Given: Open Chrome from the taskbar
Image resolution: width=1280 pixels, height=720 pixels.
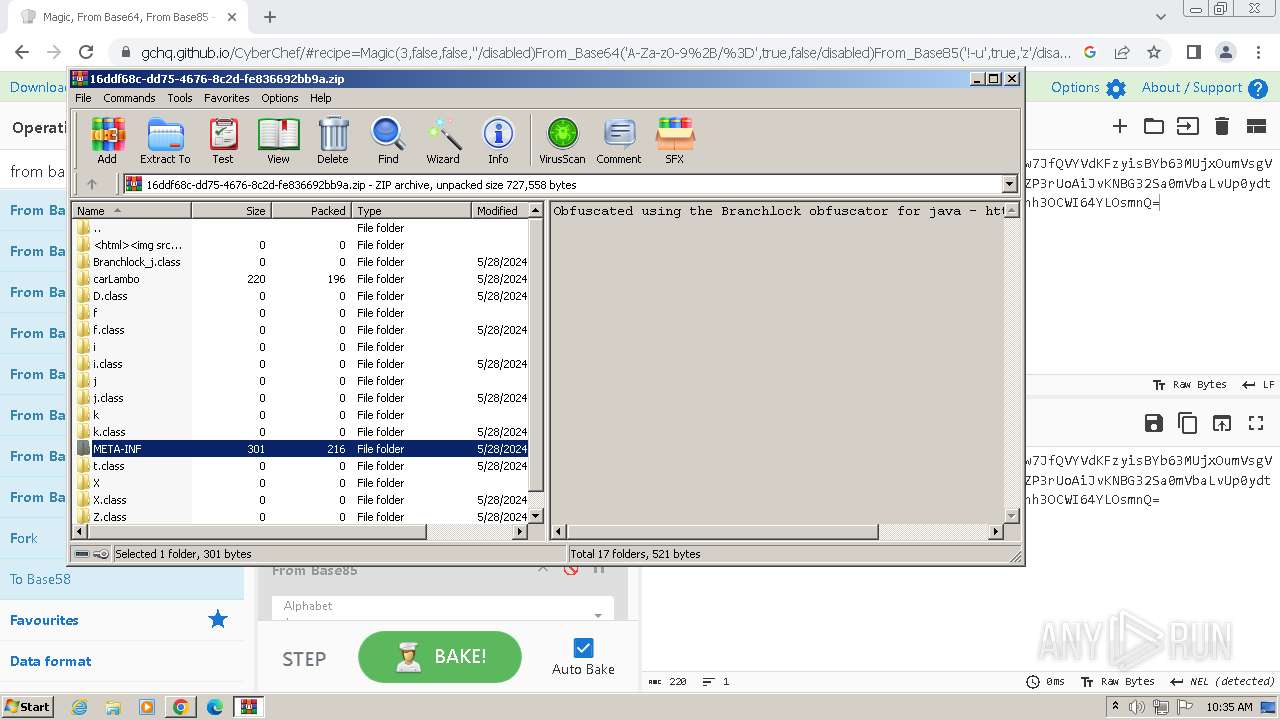Looking at the screenshot, I should coord(181,707).
